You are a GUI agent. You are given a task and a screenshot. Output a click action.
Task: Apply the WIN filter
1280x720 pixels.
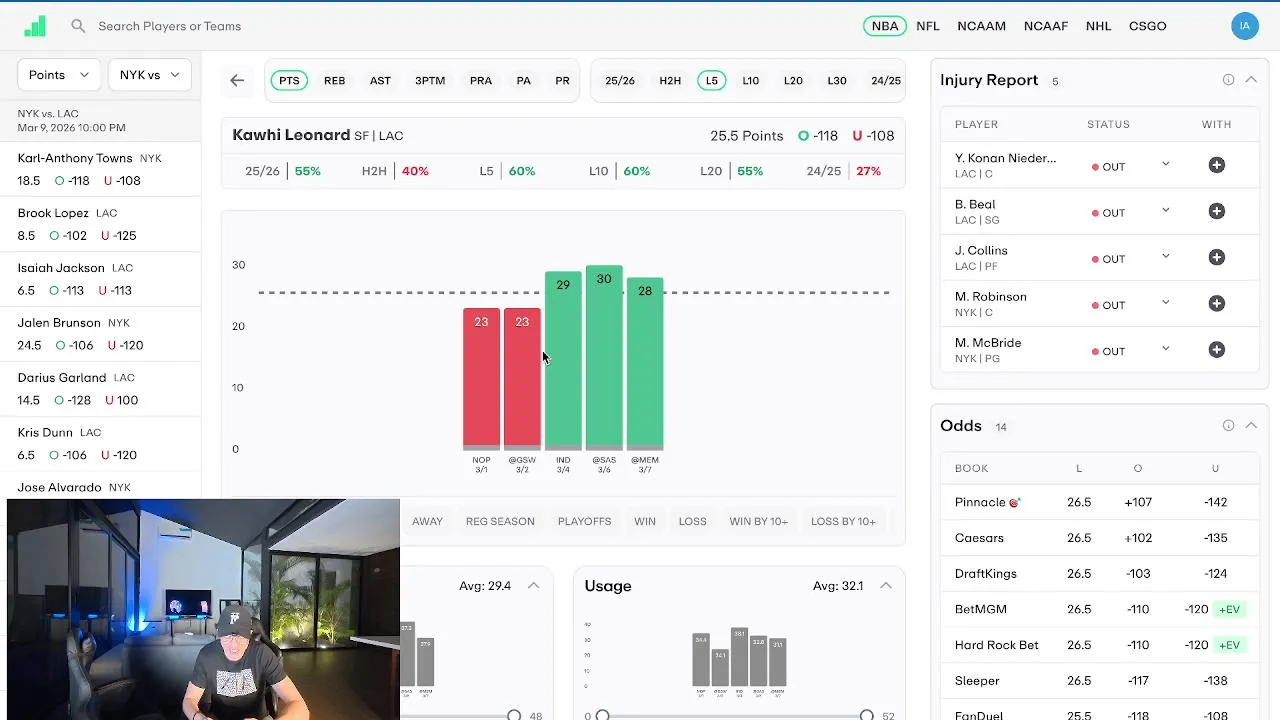pyautogui.click(x=645, y=521)
